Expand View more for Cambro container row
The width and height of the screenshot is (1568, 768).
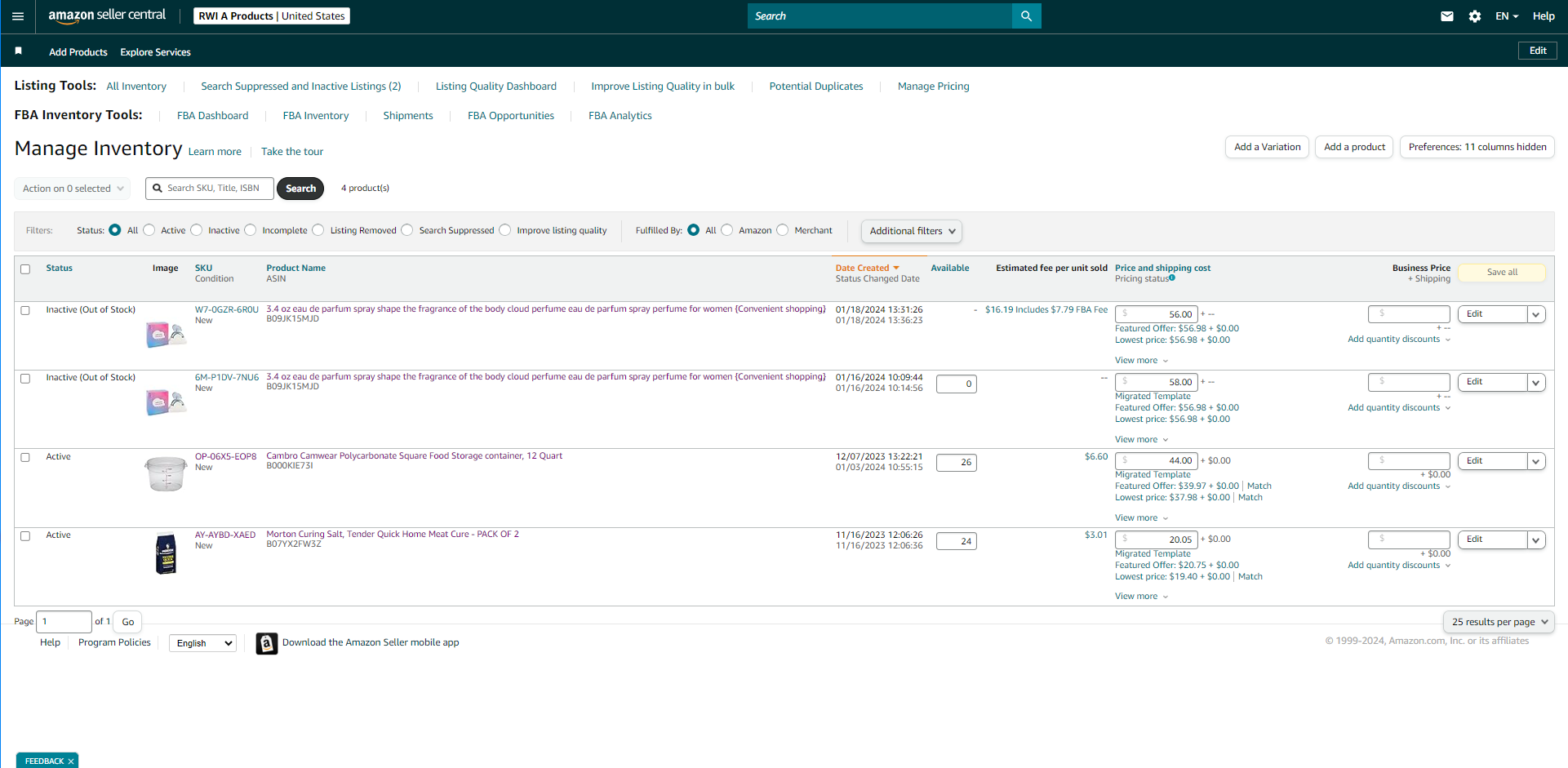1142,518
